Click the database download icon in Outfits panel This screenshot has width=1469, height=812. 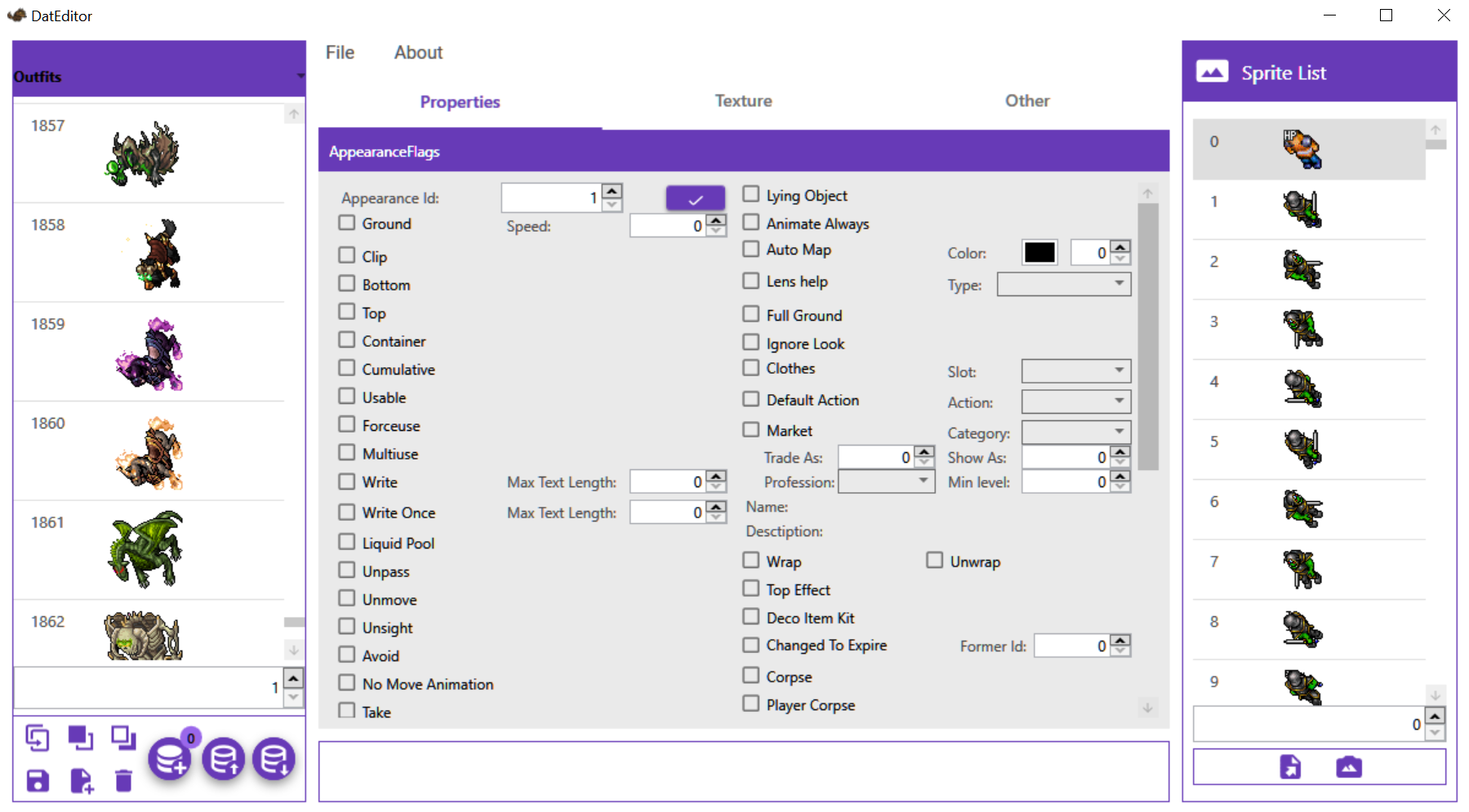[x=275, y=759]
